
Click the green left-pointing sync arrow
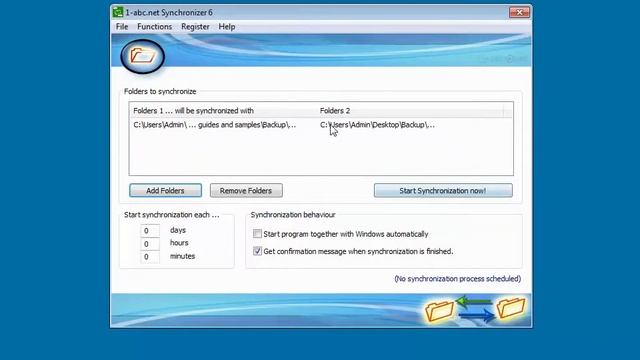tap(473, 302)
